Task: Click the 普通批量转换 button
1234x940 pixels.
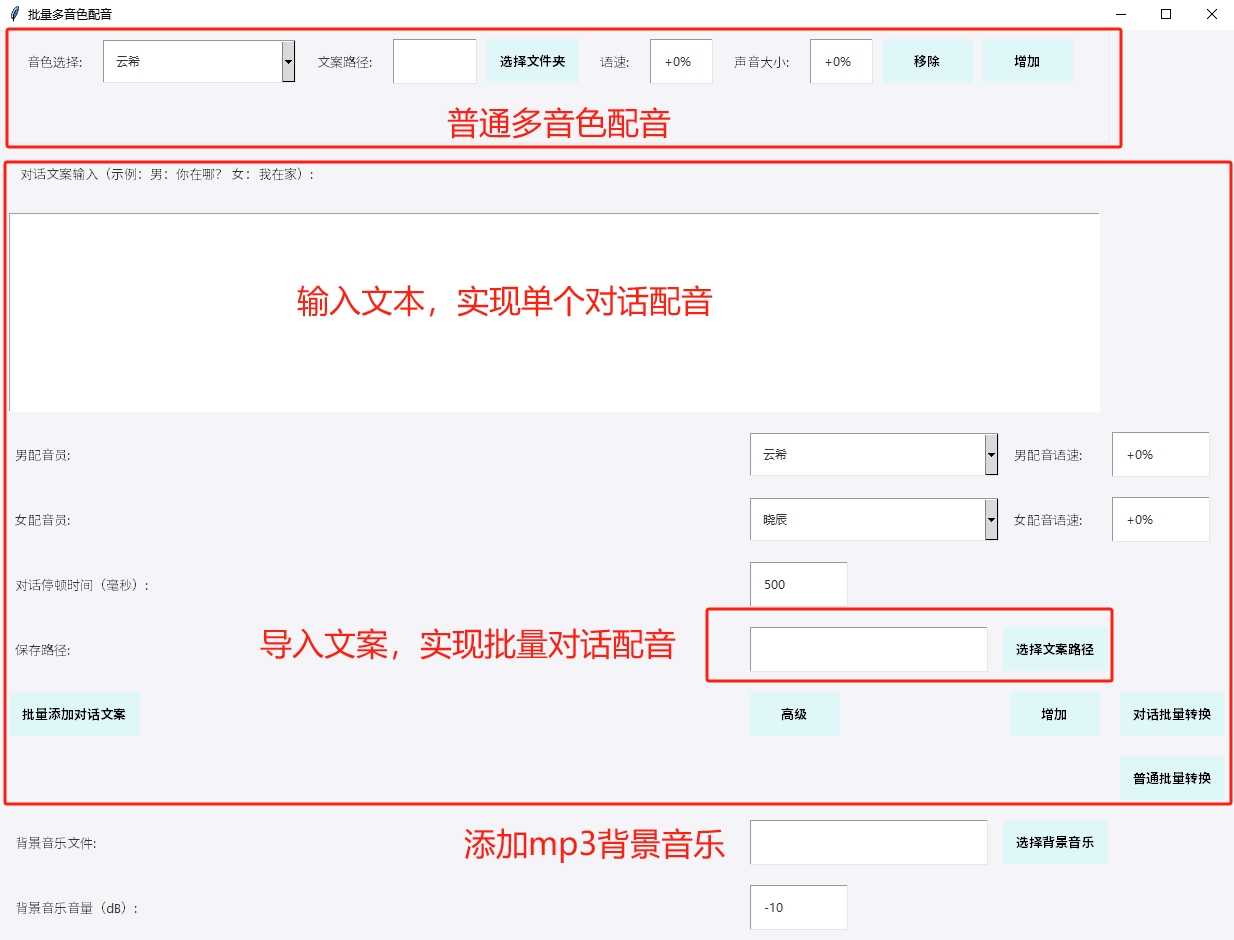Action: point(1171,778)
